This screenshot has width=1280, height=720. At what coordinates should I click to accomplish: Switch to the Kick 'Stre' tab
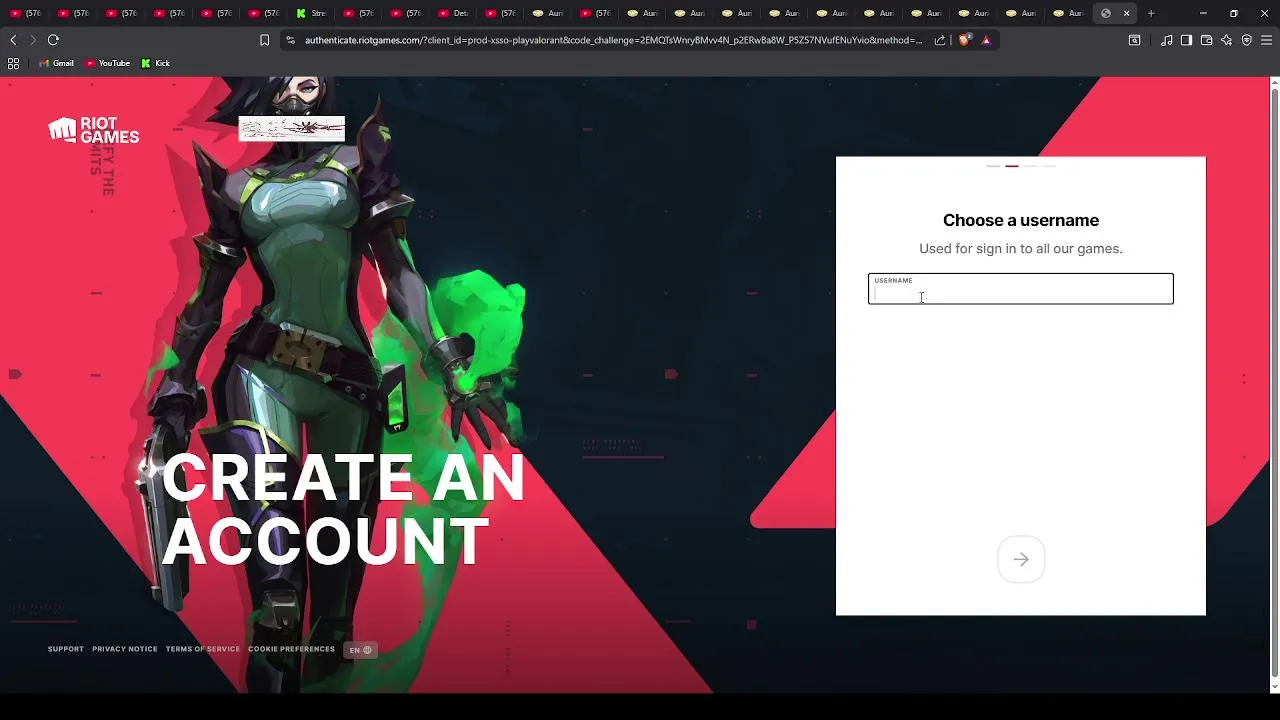click(312, 13)
